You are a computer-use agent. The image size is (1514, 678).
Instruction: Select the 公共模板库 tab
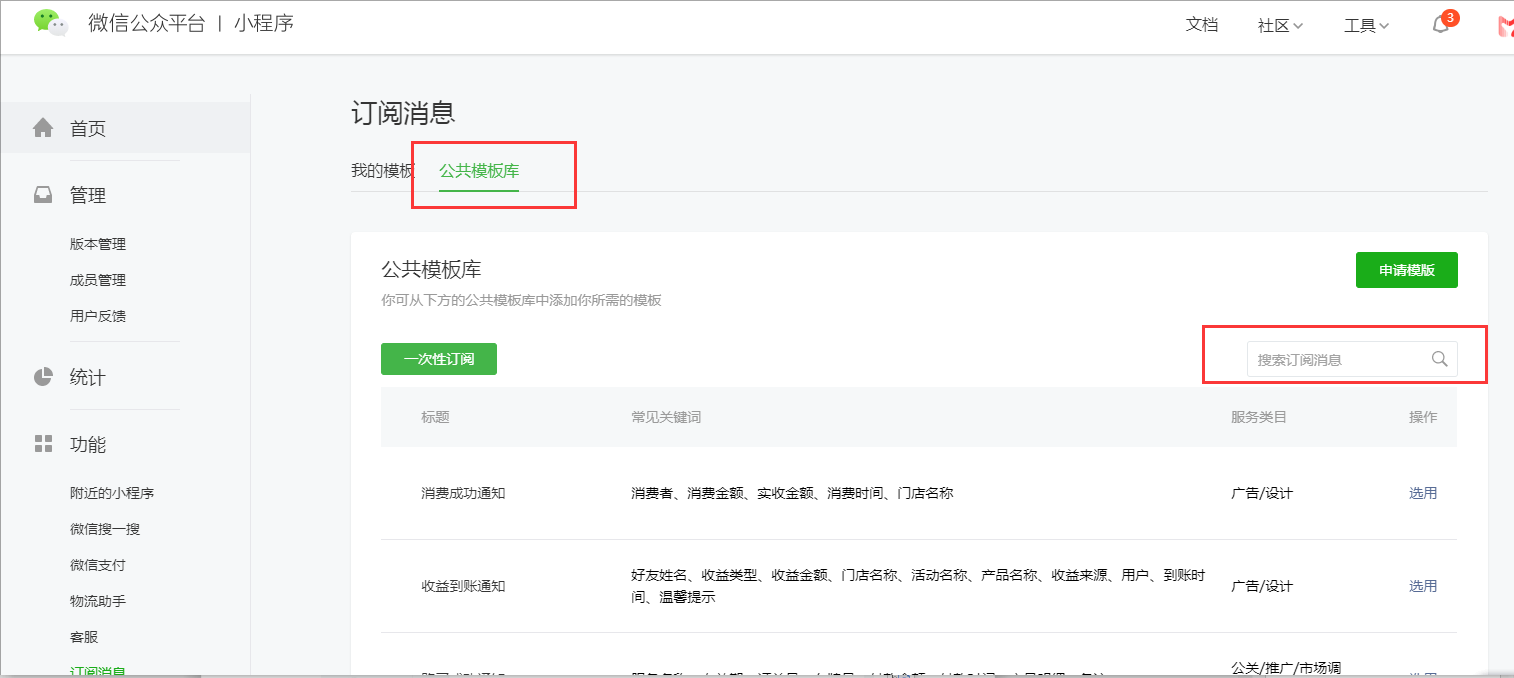click(479, 171)
